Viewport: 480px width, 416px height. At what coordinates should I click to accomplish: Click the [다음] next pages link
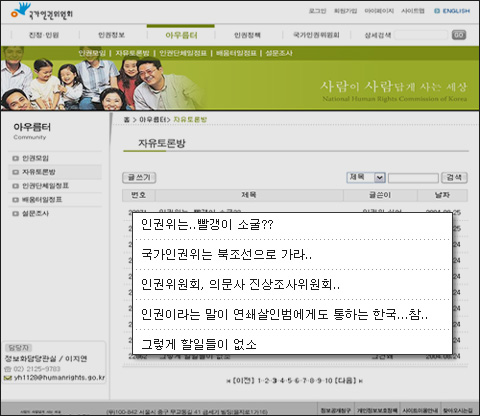(x=345, y=381)
